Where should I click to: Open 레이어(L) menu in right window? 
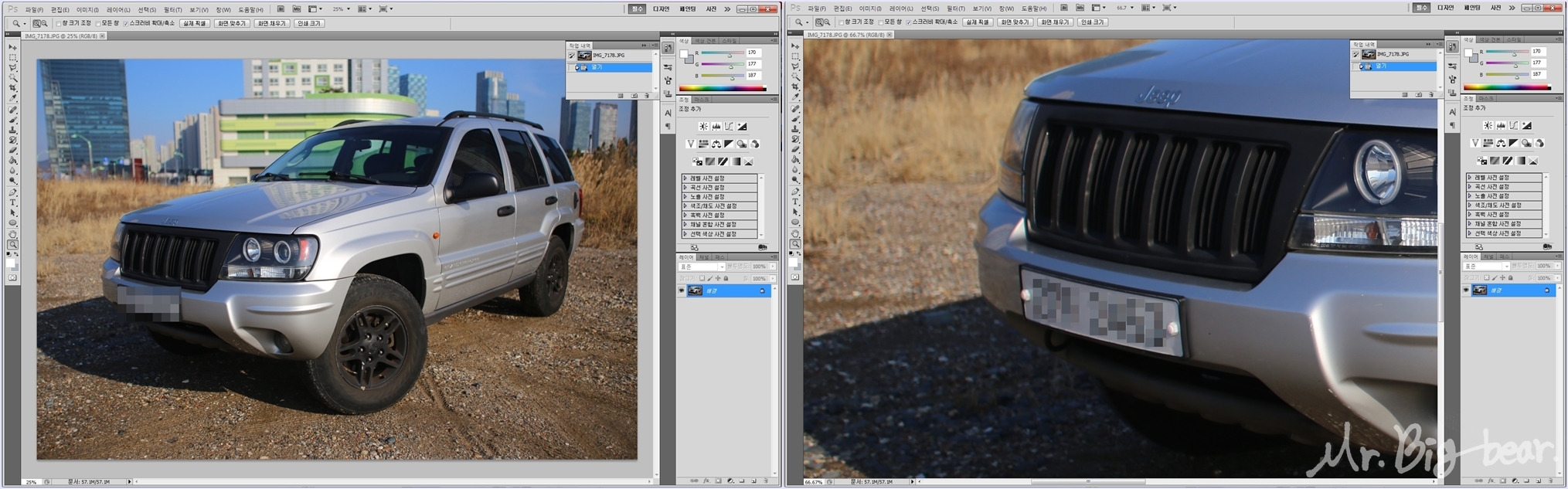(901, 8)
